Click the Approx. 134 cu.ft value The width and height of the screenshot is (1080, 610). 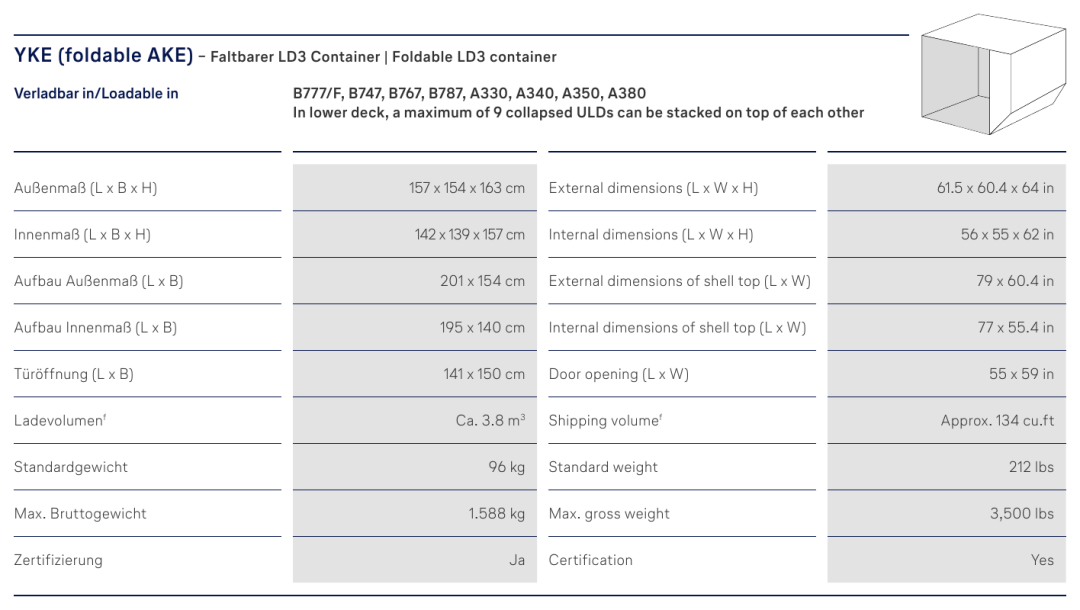click(x=997, y=421)
